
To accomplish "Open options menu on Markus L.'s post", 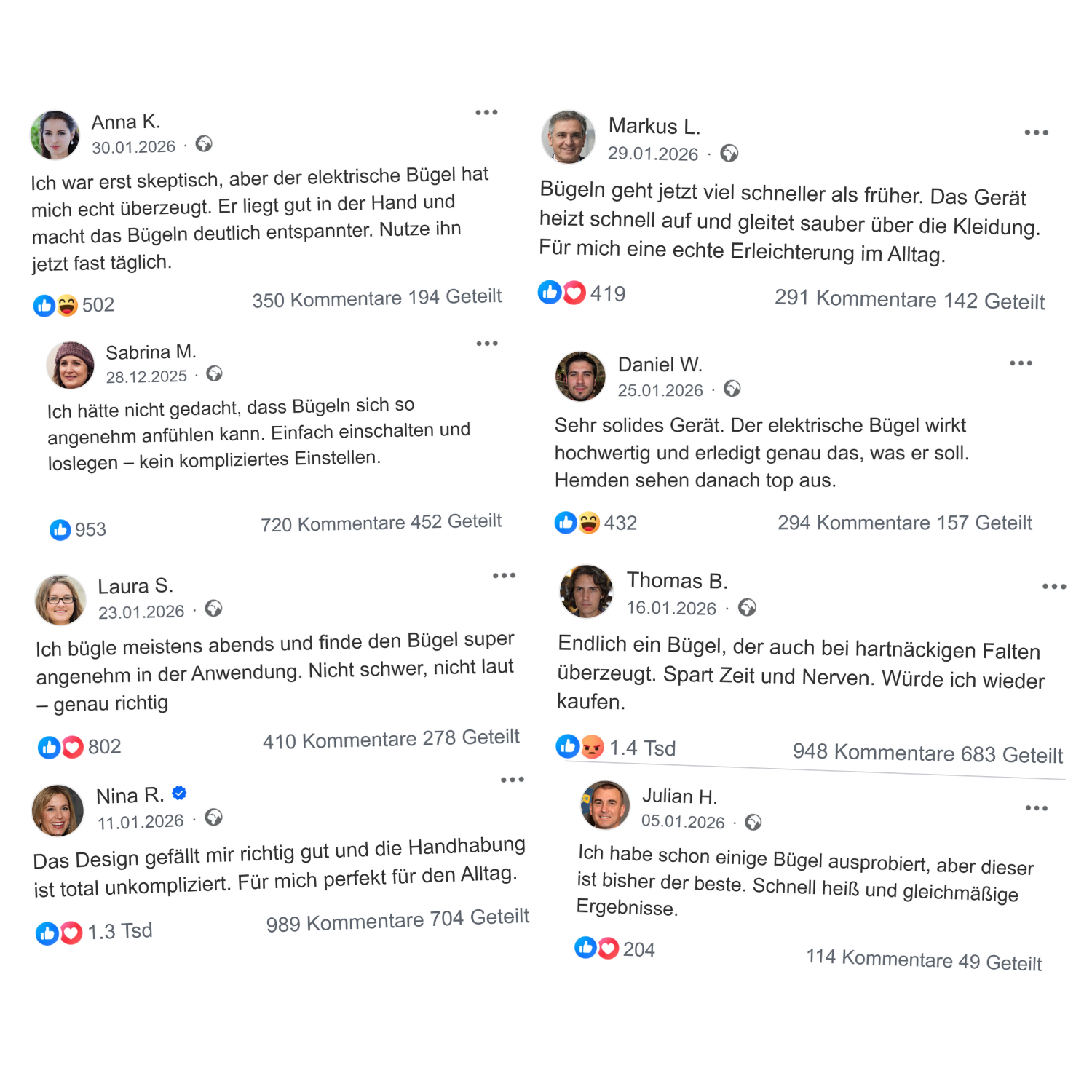I will (x=1036, y=132).
